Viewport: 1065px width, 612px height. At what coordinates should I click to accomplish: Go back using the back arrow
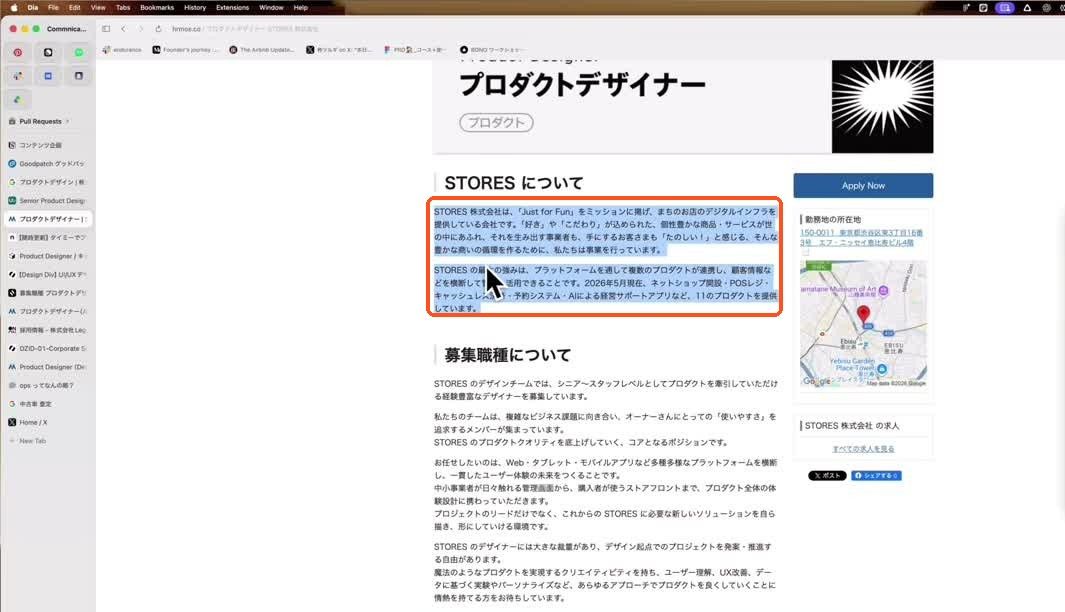[123, 29]
